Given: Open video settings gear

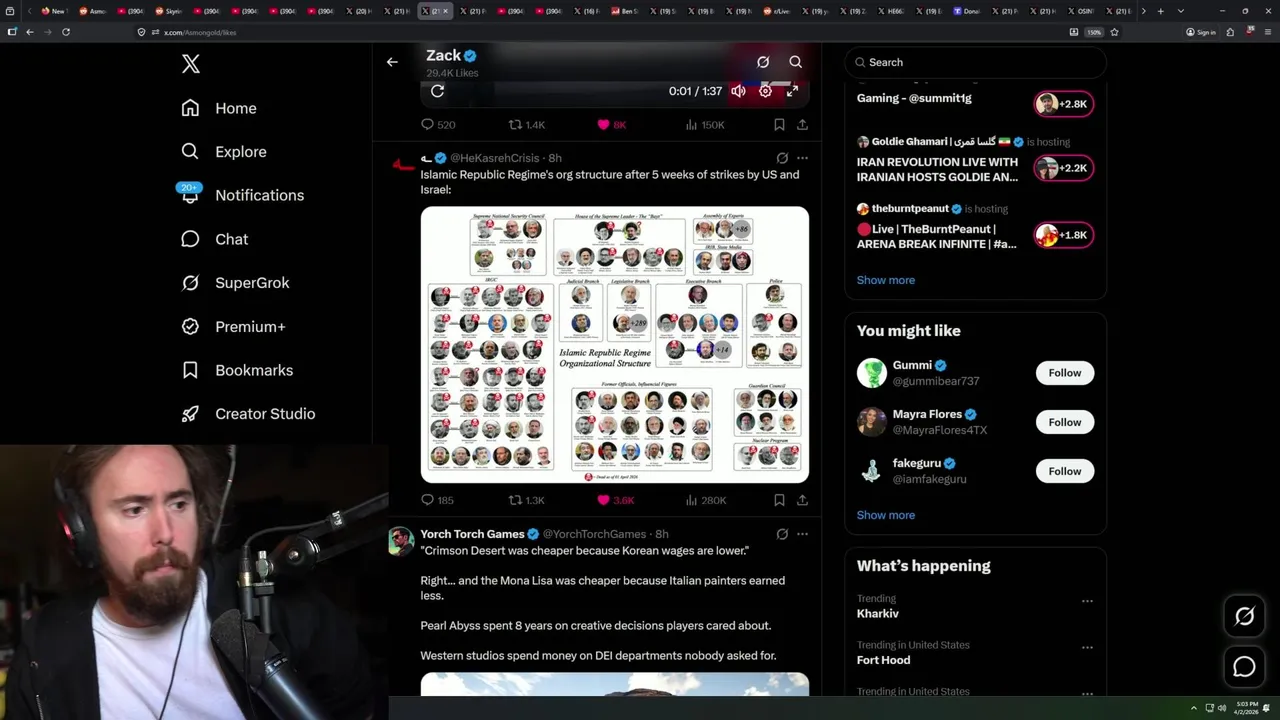Looking at the screenshot, I should pos(765,91).
